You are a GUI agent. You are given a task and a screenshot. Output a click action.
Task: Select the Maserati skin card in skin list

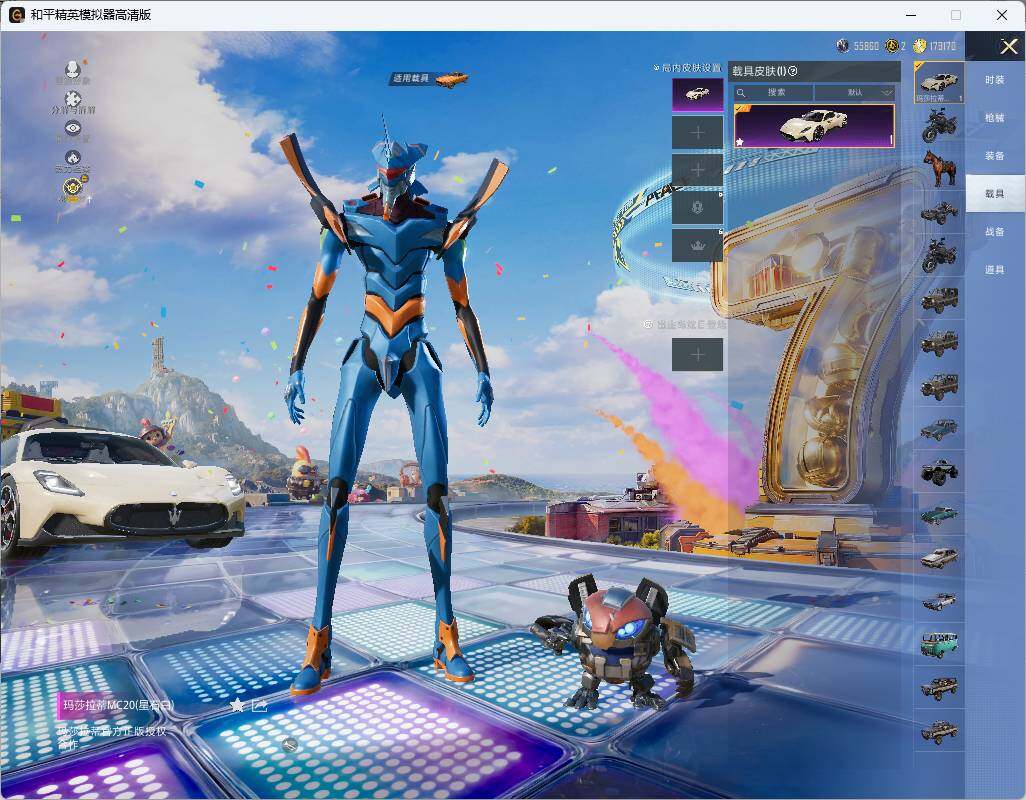pos(814,126)
